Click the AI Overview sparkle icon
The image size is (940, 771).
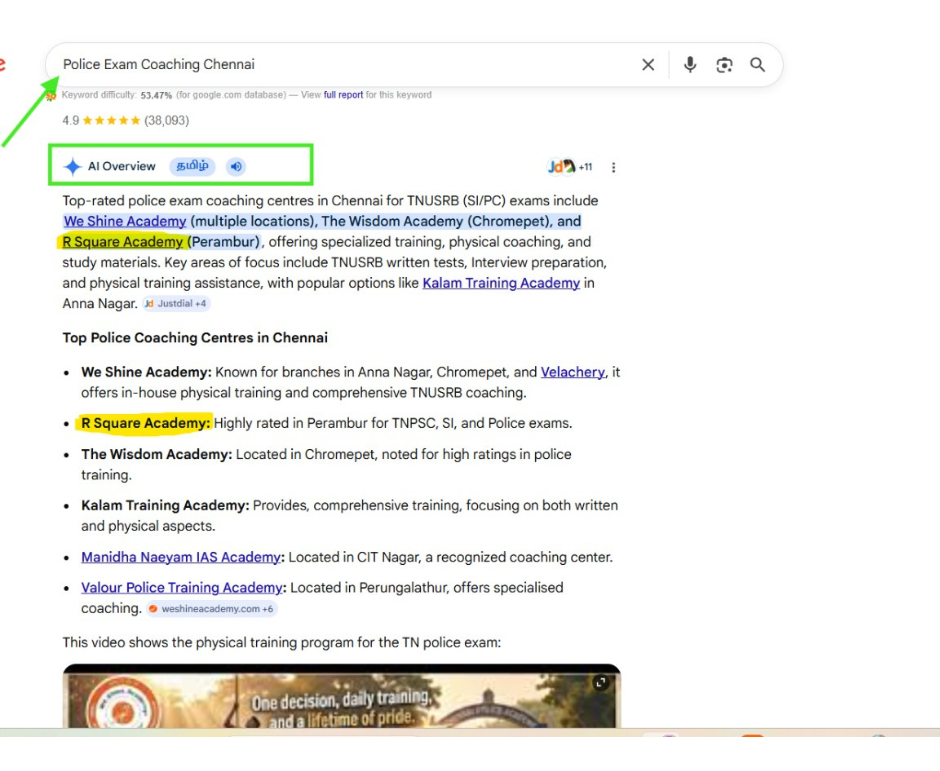[73, 167]
